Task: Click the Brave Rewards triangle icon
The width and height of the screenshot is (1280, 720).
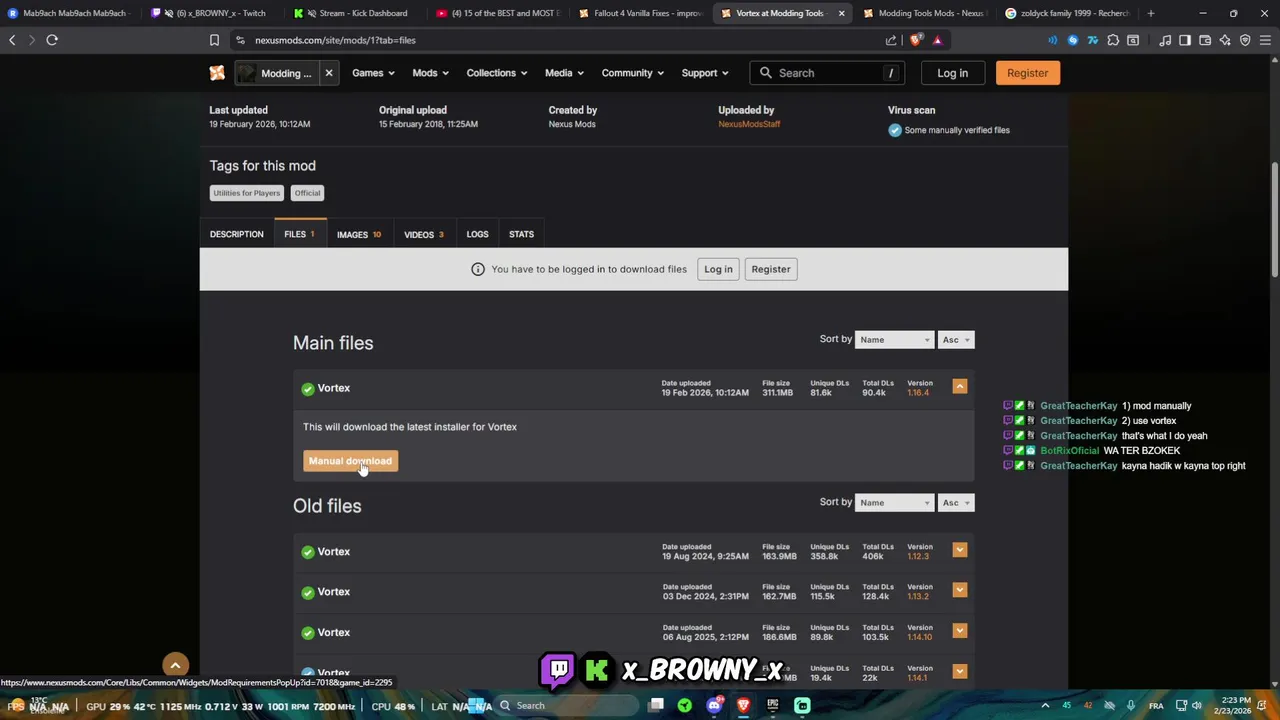Action: [937, 40]
